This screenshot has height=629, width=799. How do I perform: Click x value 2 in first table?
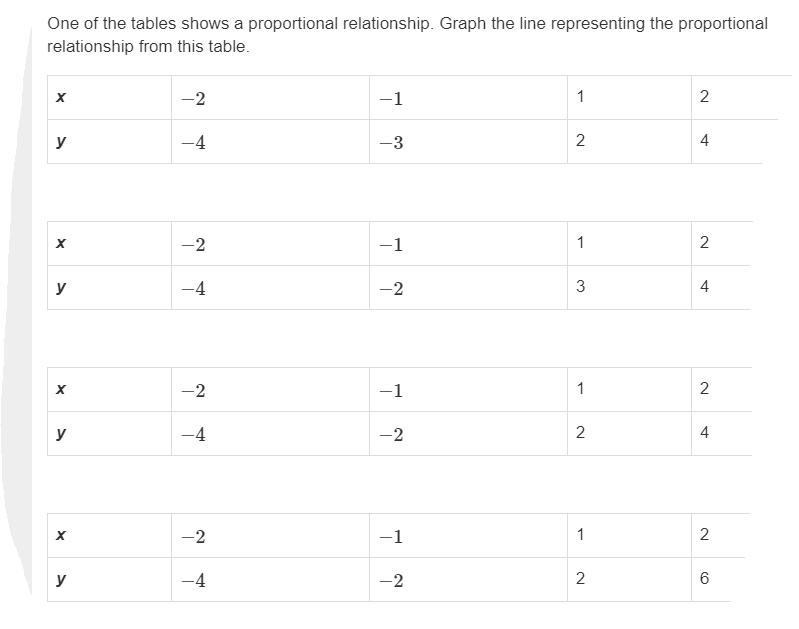pyautogui.click(x=704, y=96)
